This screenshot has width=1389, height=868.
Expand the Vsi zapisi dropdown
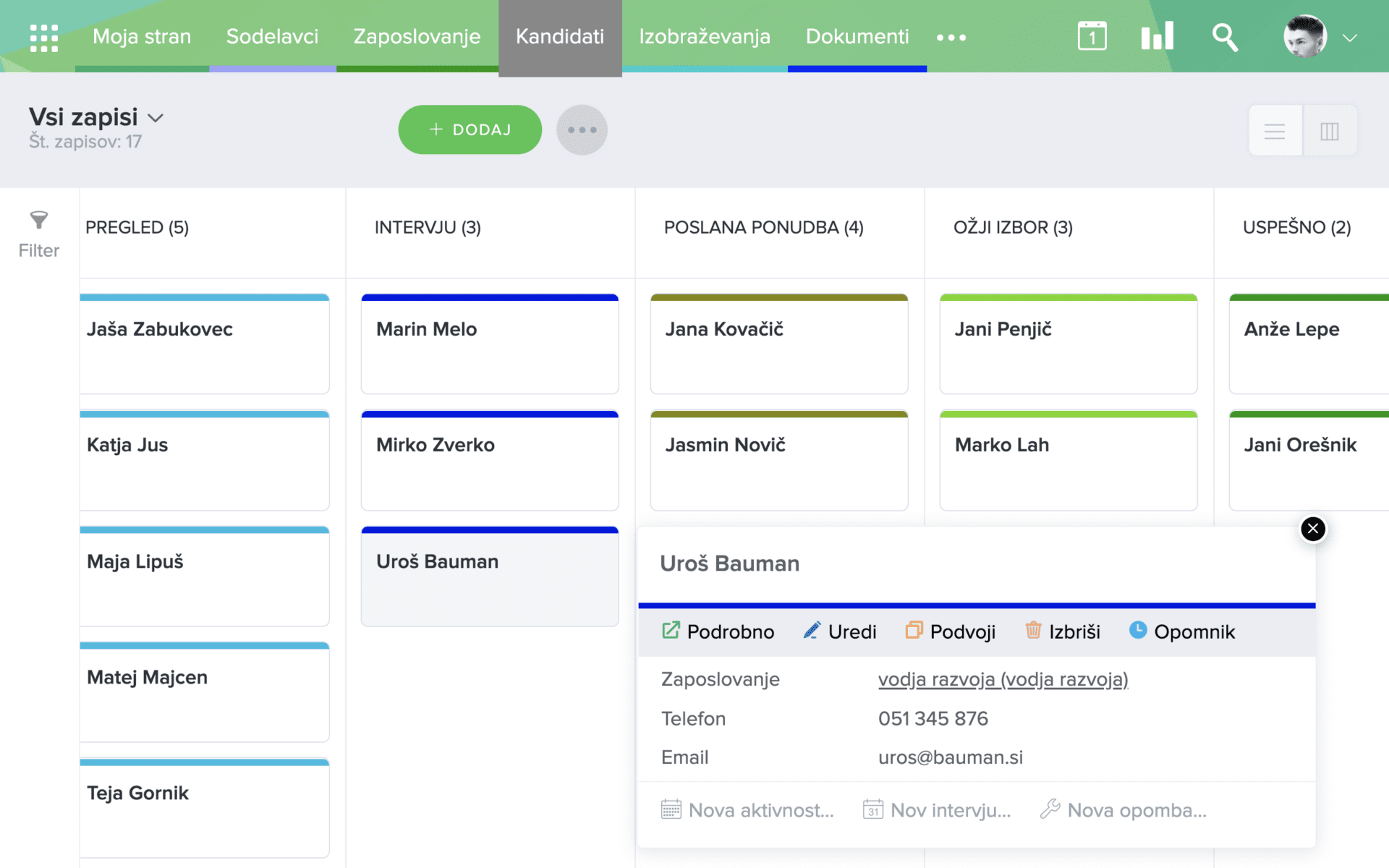coord(156,118)
